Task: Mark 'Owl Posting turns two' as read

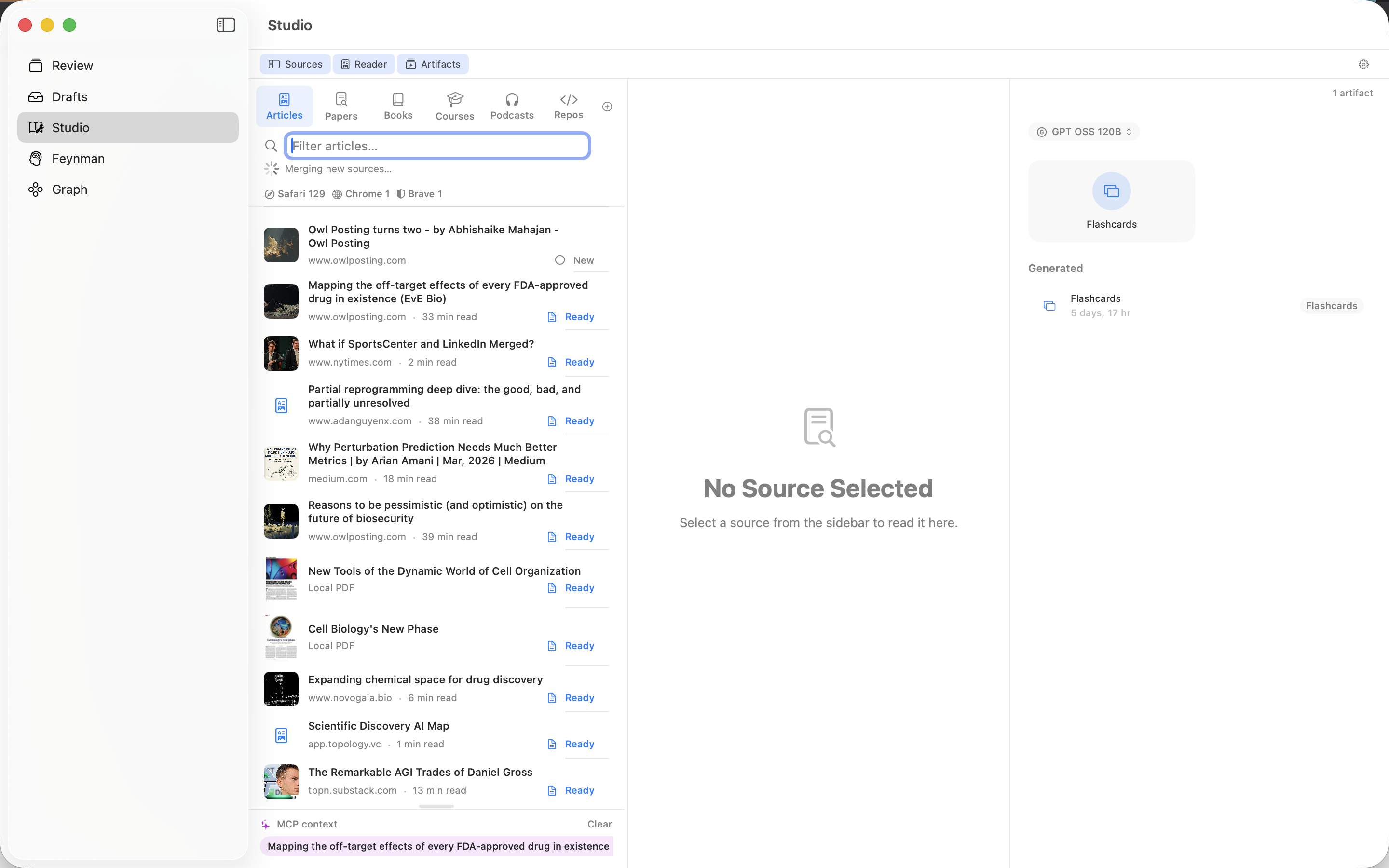Action: point(559,260)
